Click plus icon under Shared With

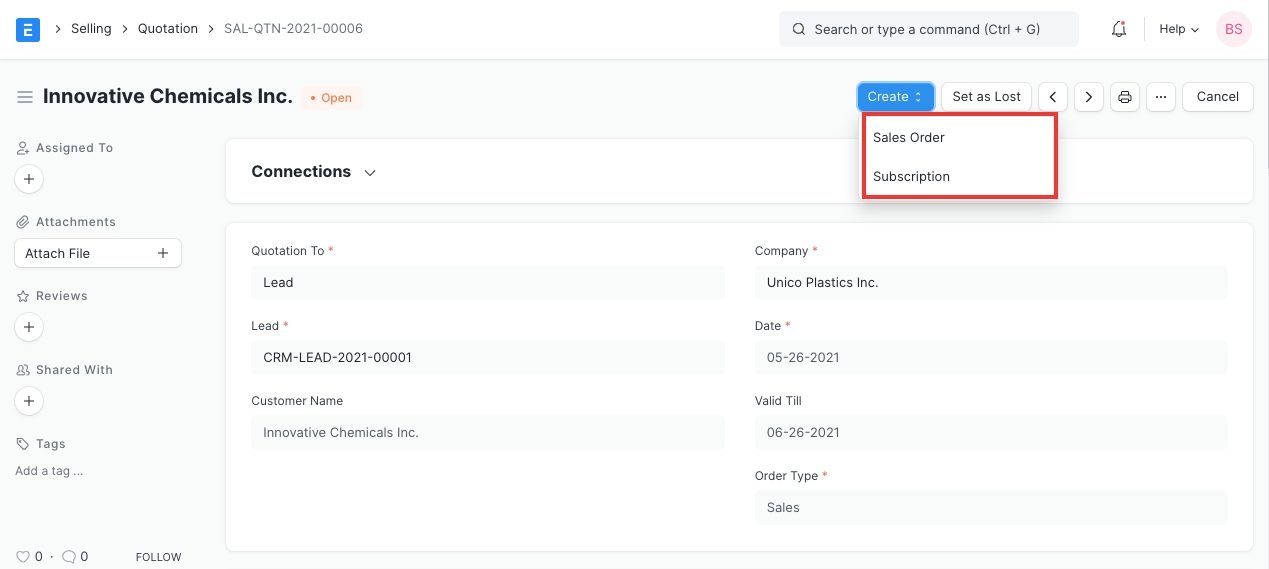(x=29, y=401)
